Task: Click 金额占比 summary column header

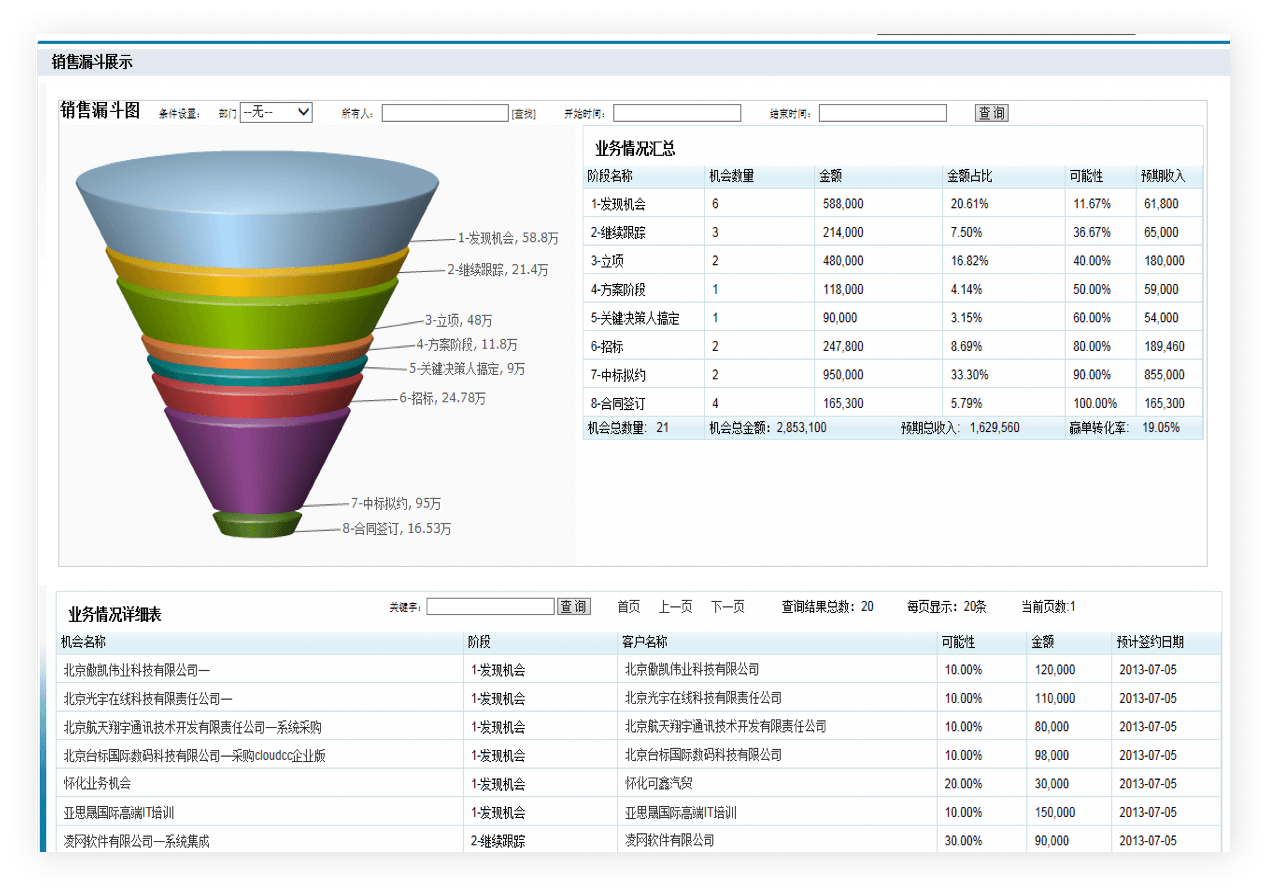Action: coord(969,176)
